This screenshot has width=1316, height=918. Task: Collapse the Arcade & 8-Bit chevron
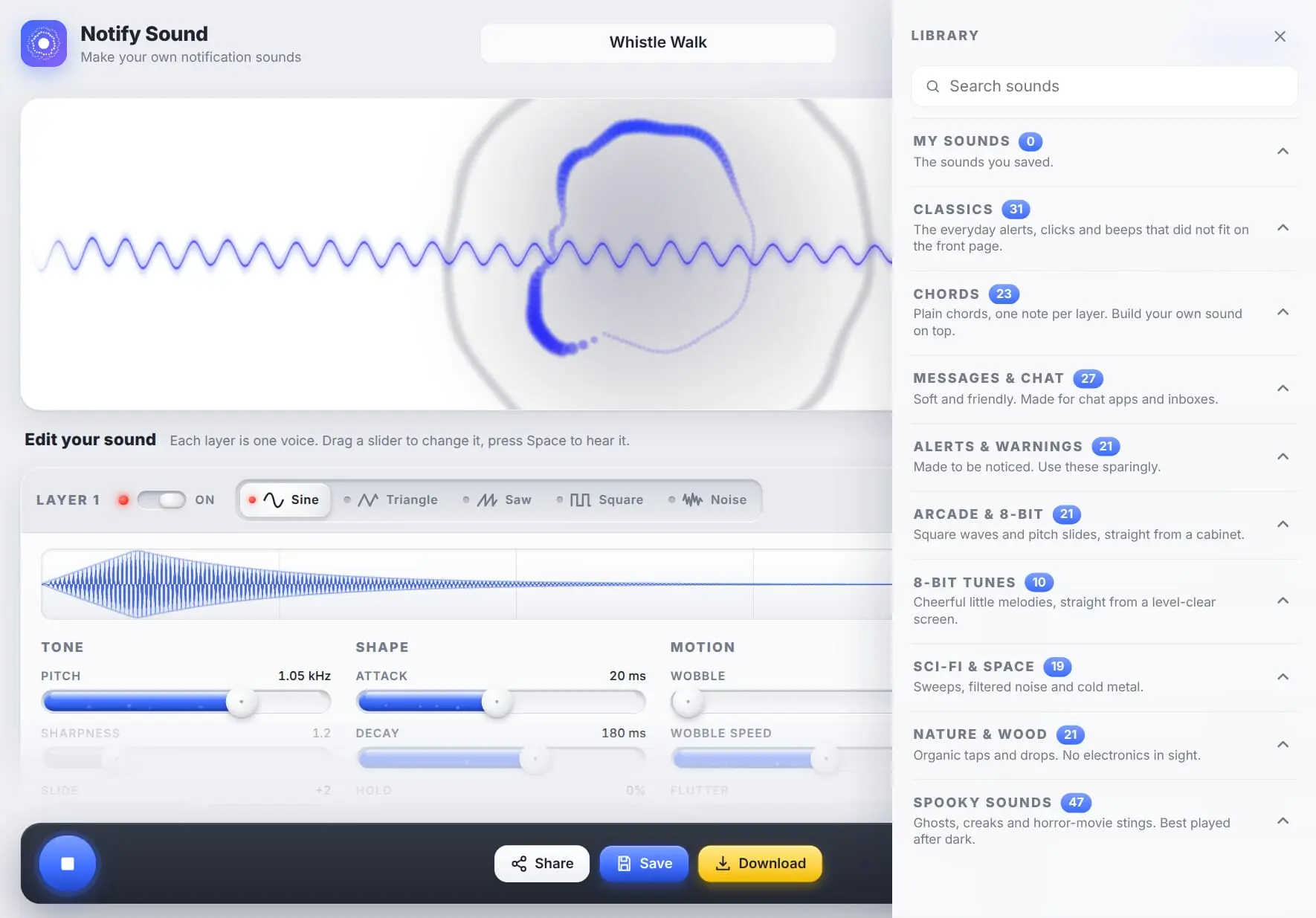[1283, 524]
